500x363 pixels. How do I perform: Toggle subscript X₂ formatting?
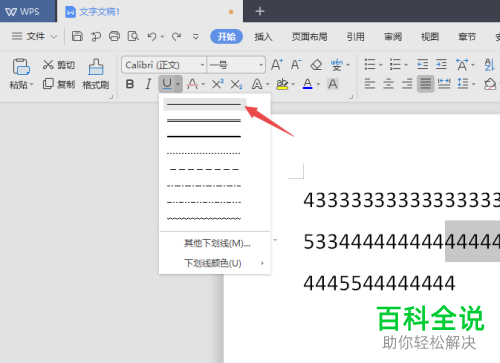pos(236,84)
